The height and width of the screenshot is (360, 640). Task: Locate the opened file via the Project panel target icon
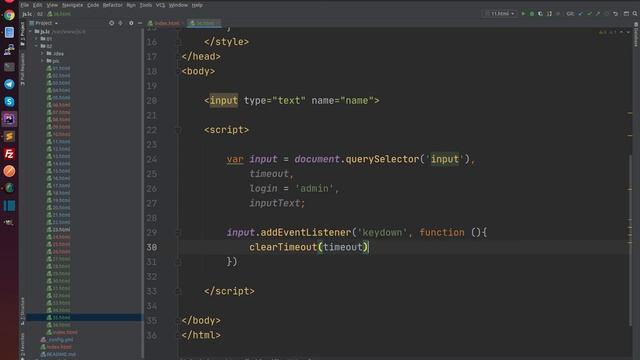(x=111, y=23)
